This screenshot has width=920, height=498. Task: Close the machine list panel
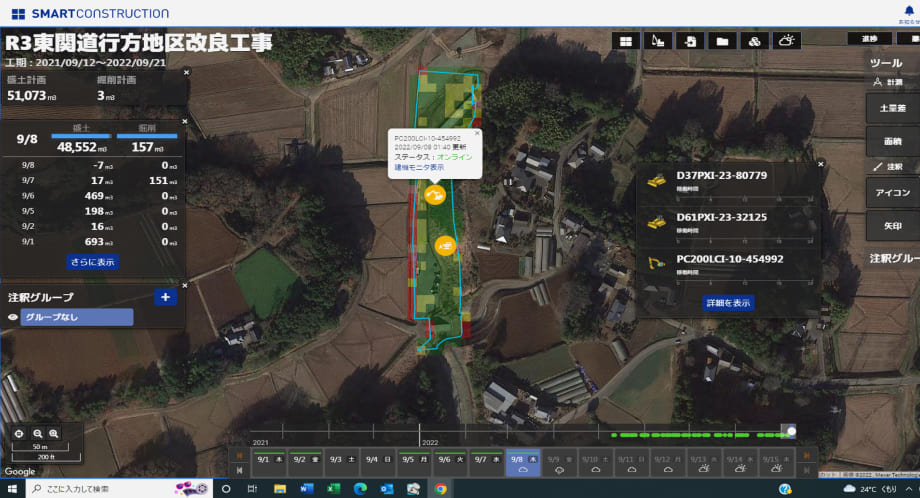[821, 164]
